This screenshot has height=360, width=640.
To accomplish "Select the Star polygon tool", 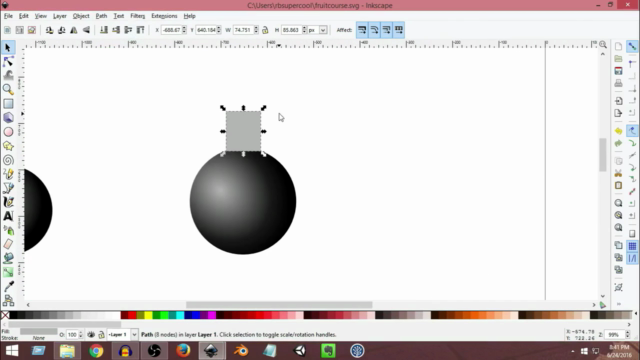I will tap(8, 146).
